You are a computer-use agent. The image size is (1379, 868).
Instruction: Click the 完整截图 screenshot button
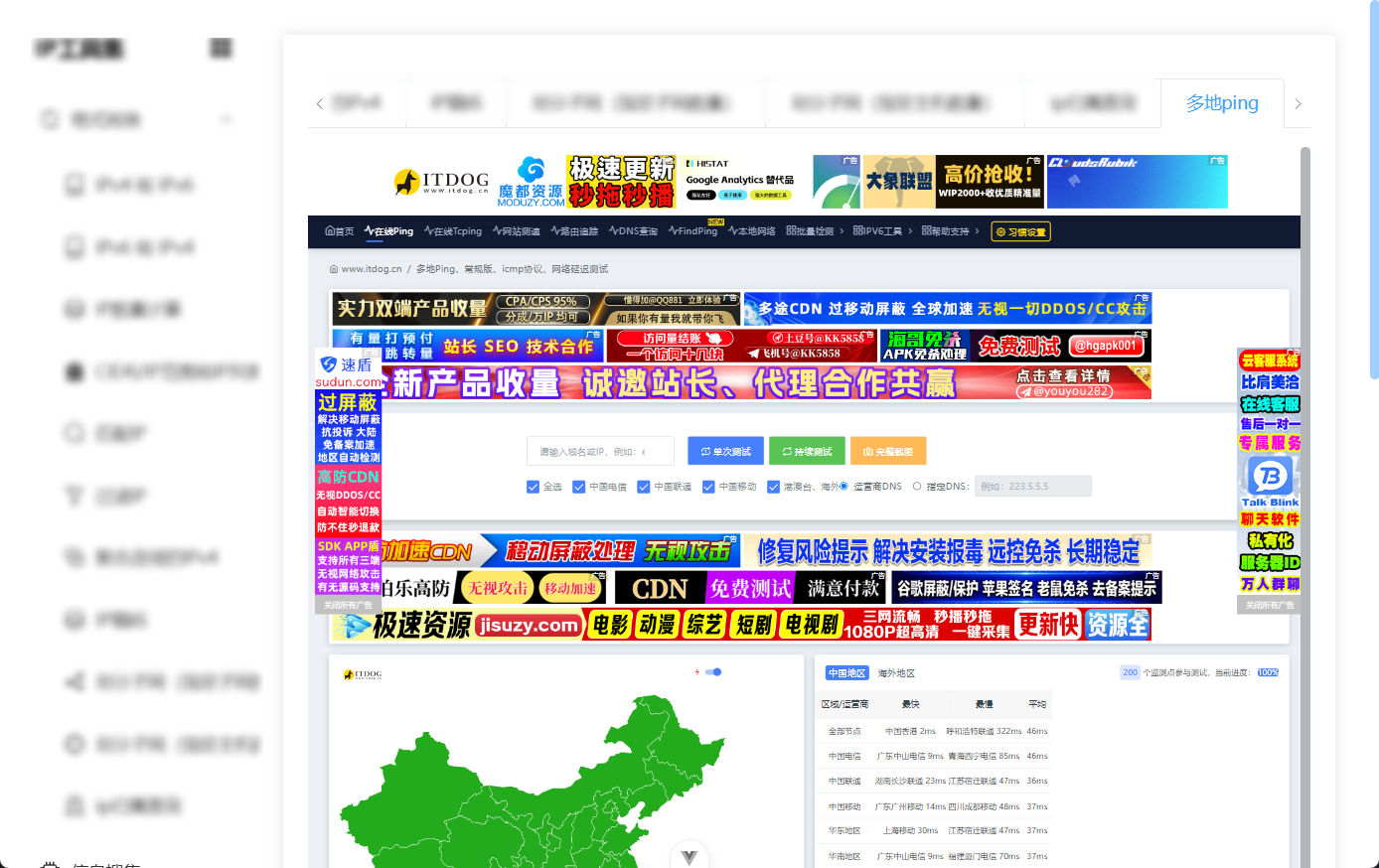coord(889,450)
